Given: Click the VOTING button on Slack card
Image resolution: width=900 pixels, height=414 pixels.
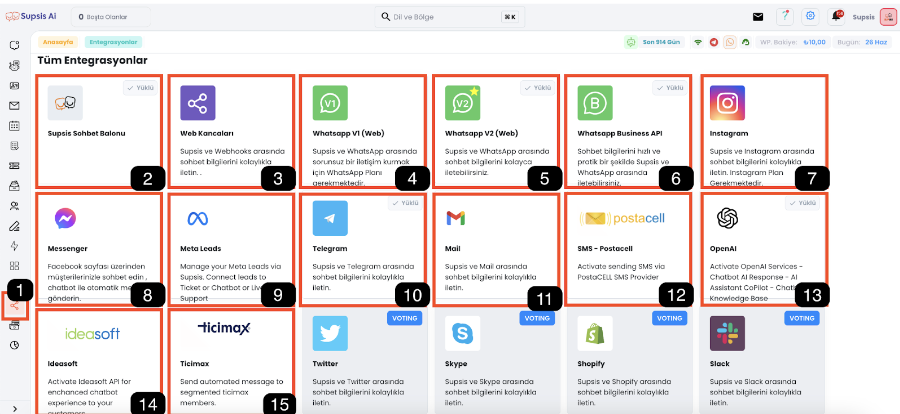Looking at the screenshot, I should point(802,318).
